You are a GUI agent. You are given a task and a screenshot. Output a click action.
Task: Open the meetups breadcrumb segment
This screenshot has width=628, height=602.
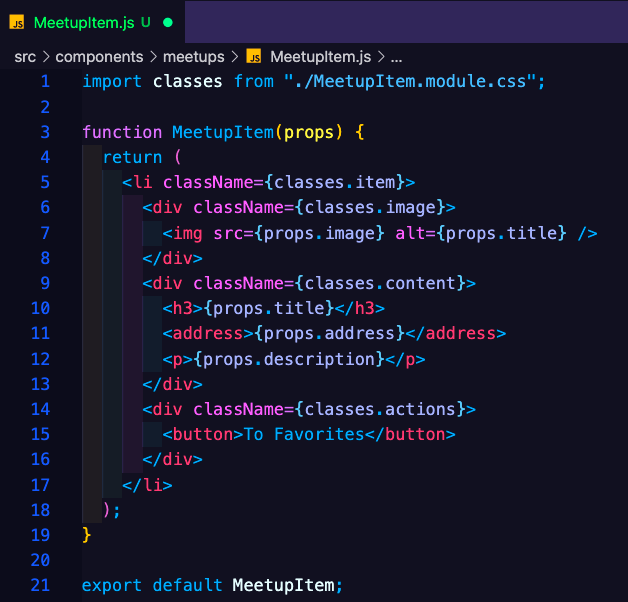click(x=193, y=57)
